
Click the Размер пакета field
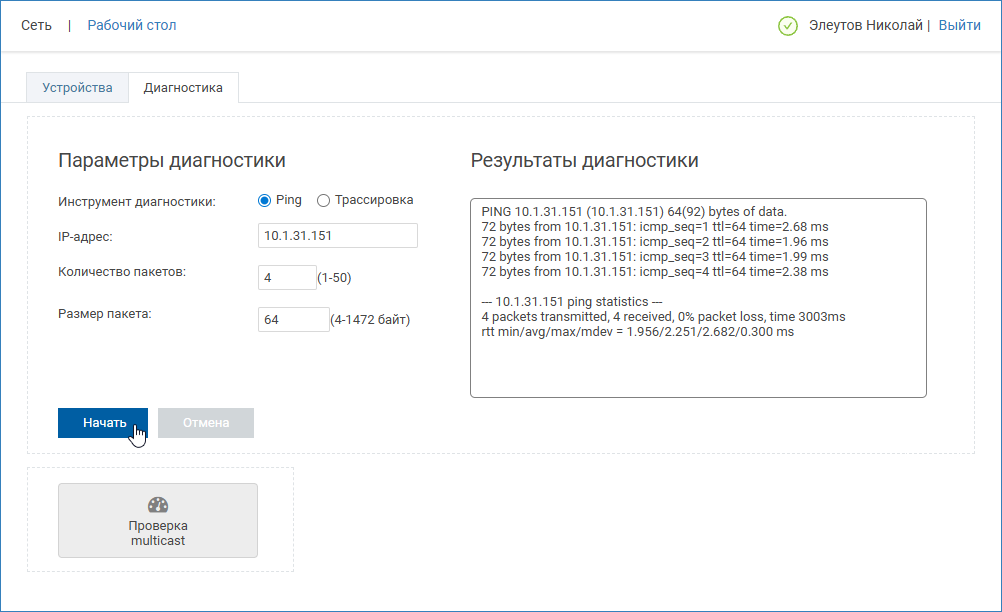[293, 320]
